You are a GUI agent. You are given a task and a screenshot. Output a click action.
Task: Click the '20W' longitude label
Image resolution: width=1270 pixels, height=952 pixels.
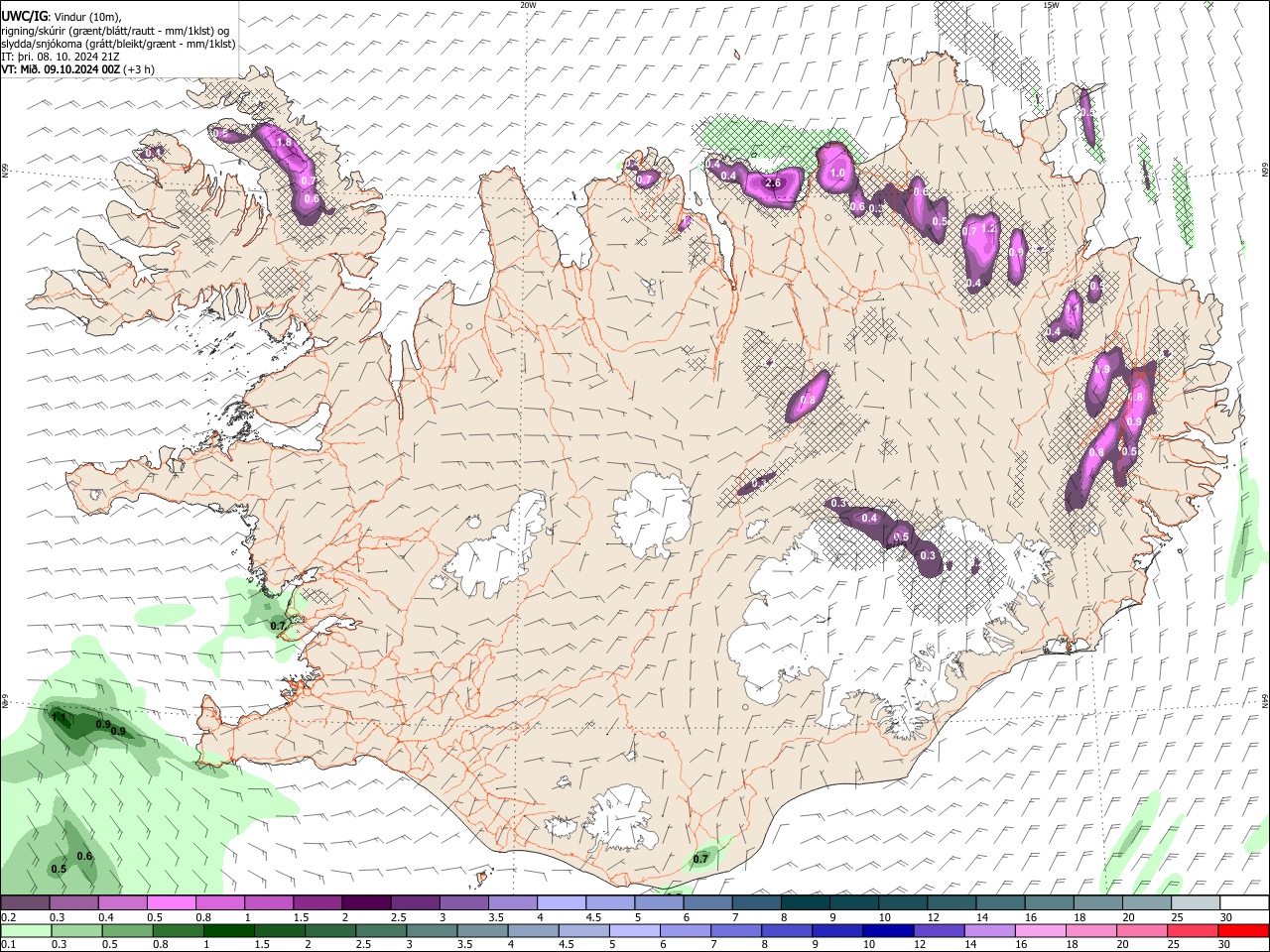pos(529,5)
